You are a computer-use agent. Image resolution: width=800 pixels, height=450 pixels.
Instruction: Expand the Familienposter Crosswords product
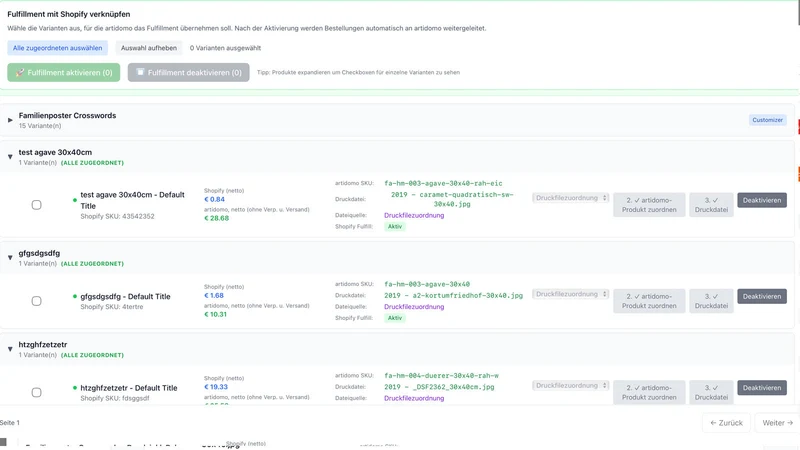10,120
